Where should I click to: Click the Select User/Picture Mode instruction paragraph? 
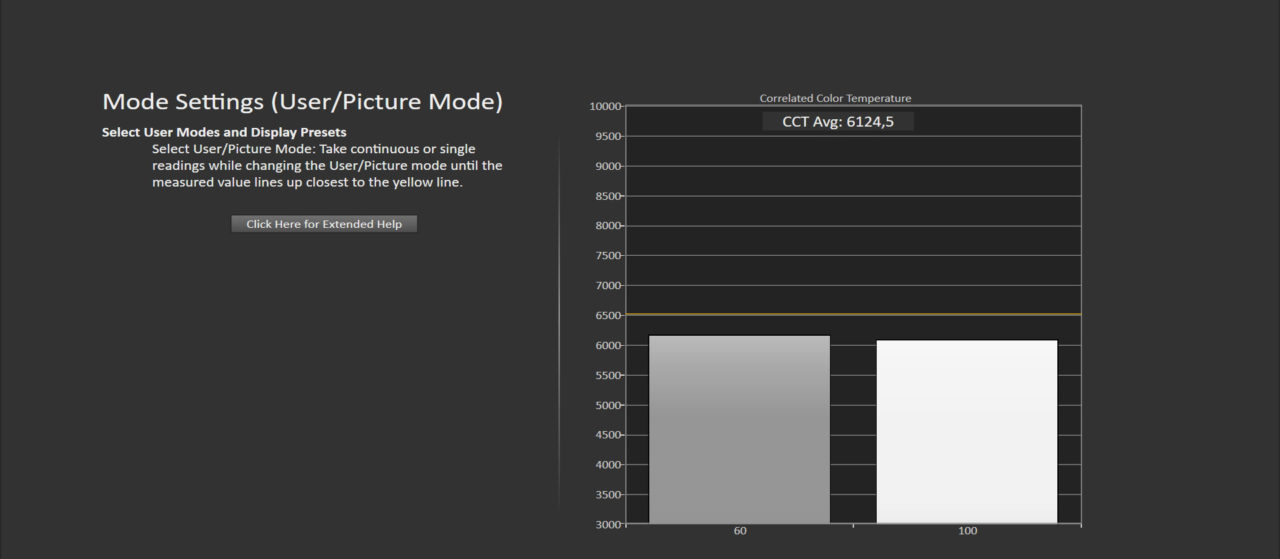[x=327, y=166]
